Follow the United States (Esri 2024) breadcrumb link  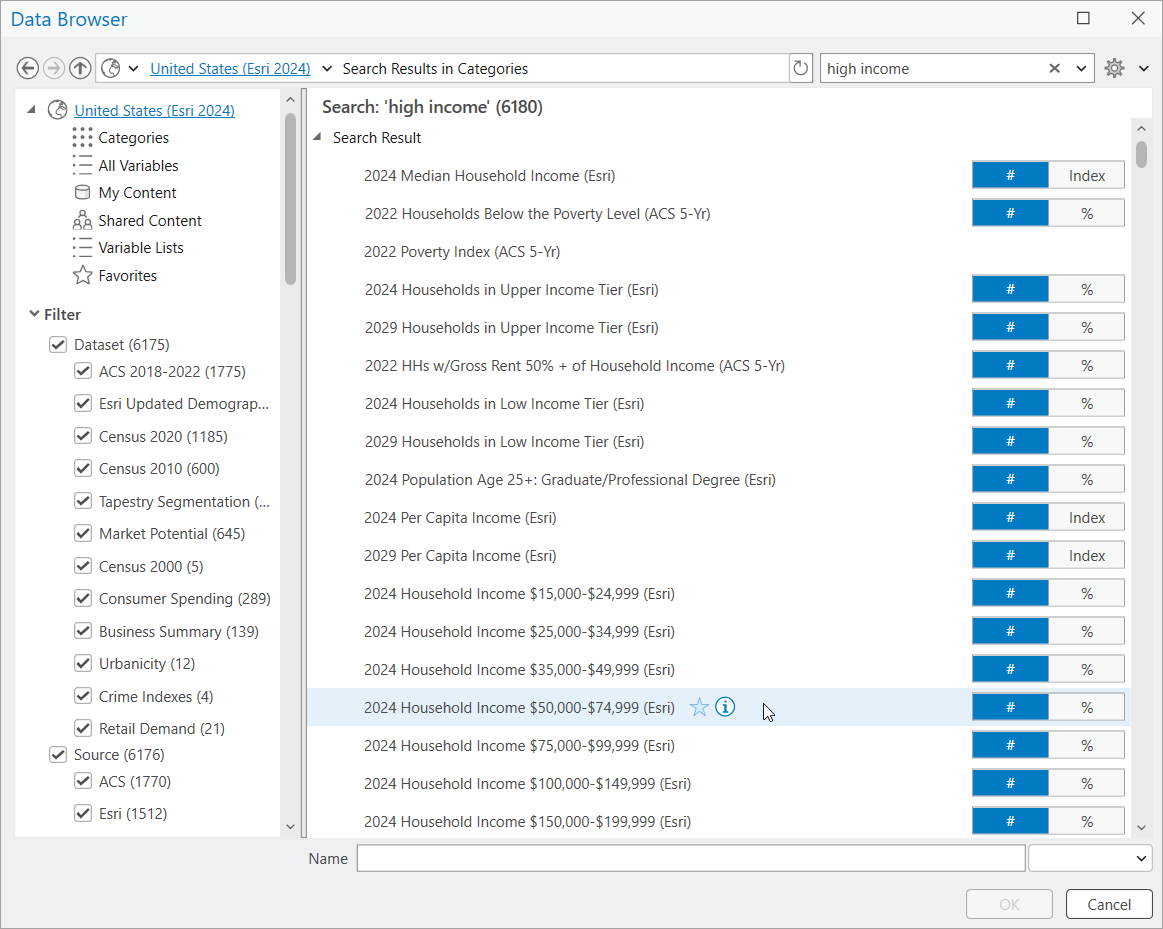pyautogui.click(x=230, y=68)
